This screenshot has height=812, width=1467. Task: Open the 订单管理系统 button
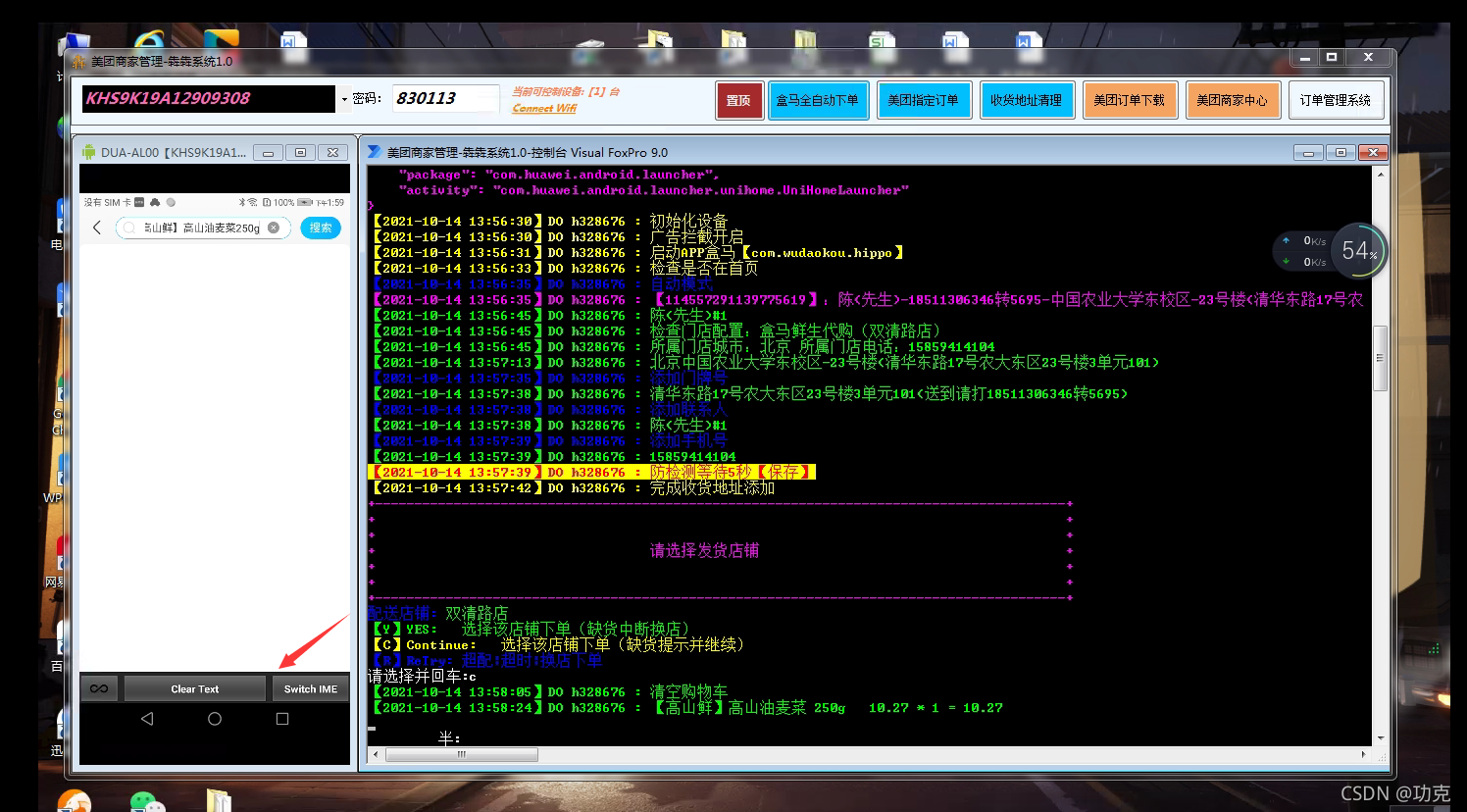pos(1336,100)
